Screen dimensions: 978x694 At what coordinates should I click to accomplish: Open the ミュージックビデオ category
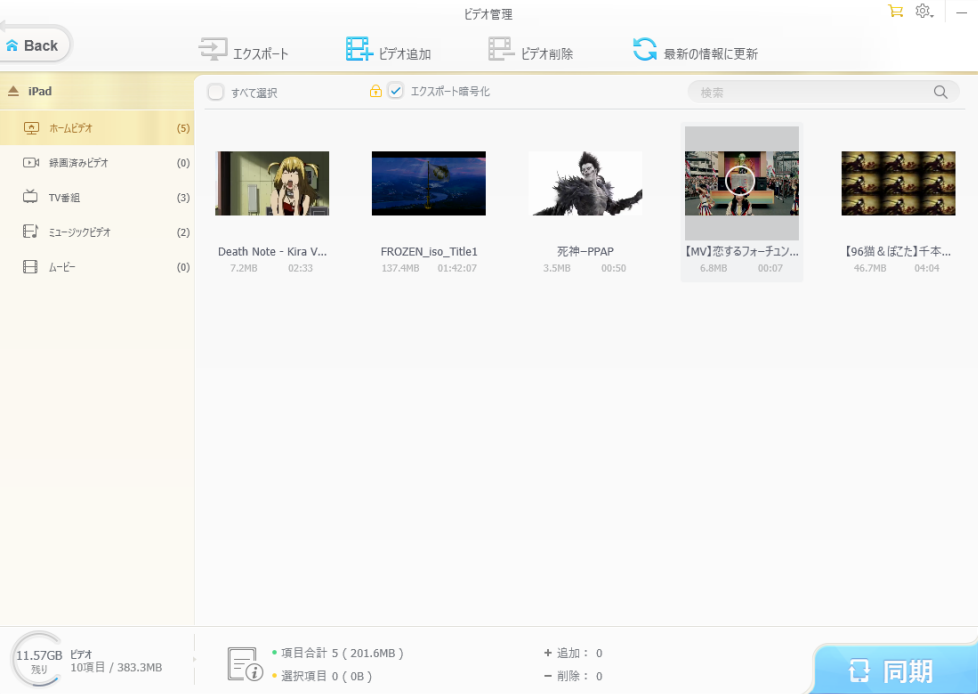coord(97,232)
